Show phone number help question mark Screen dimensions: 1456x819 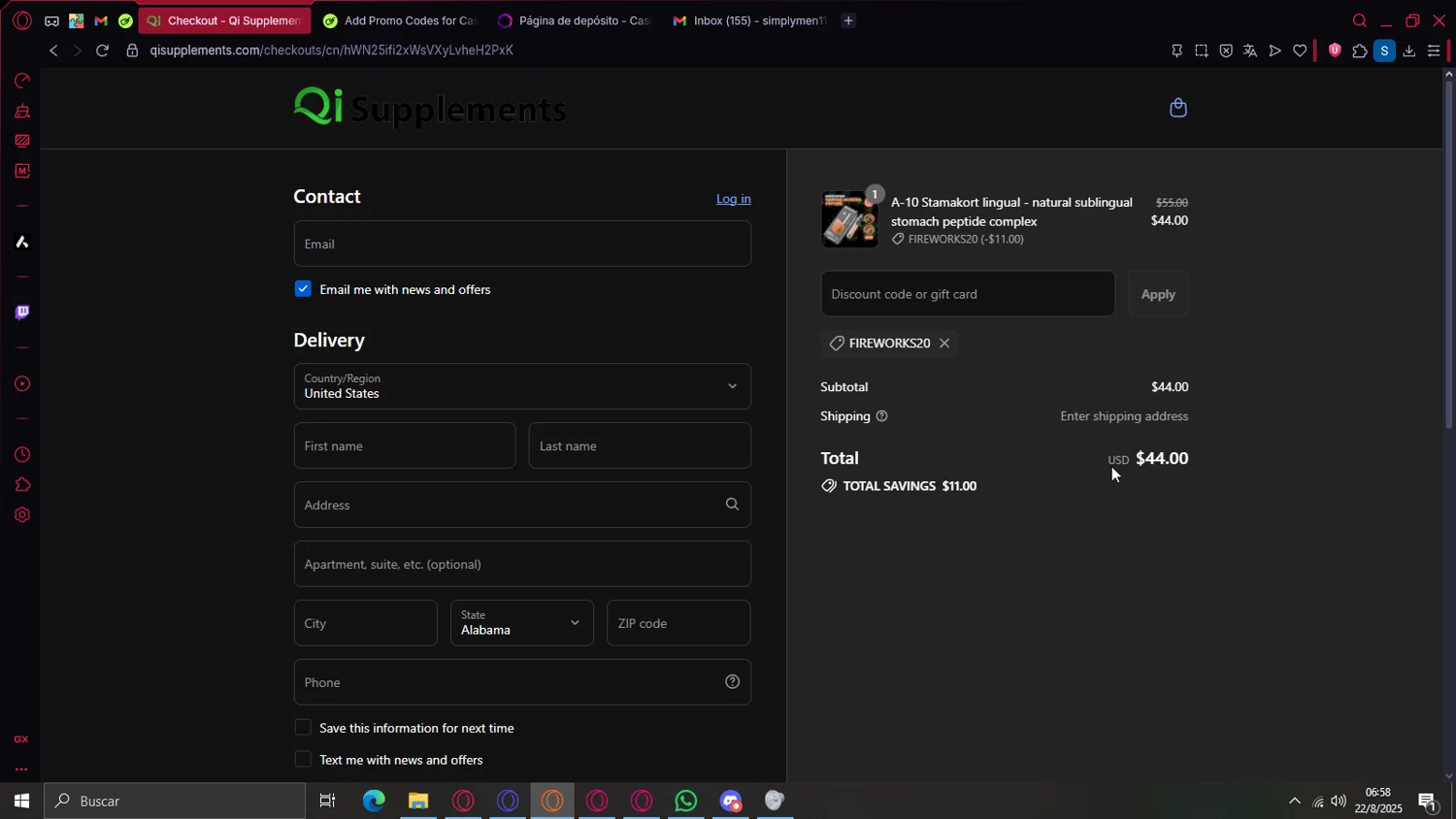tap(732, 682)
